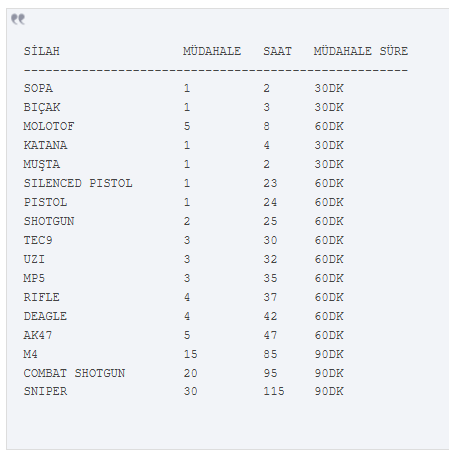Viewport: 449px width, 456px height.
Task: Click the UZI entry
Action: (34, 259)
